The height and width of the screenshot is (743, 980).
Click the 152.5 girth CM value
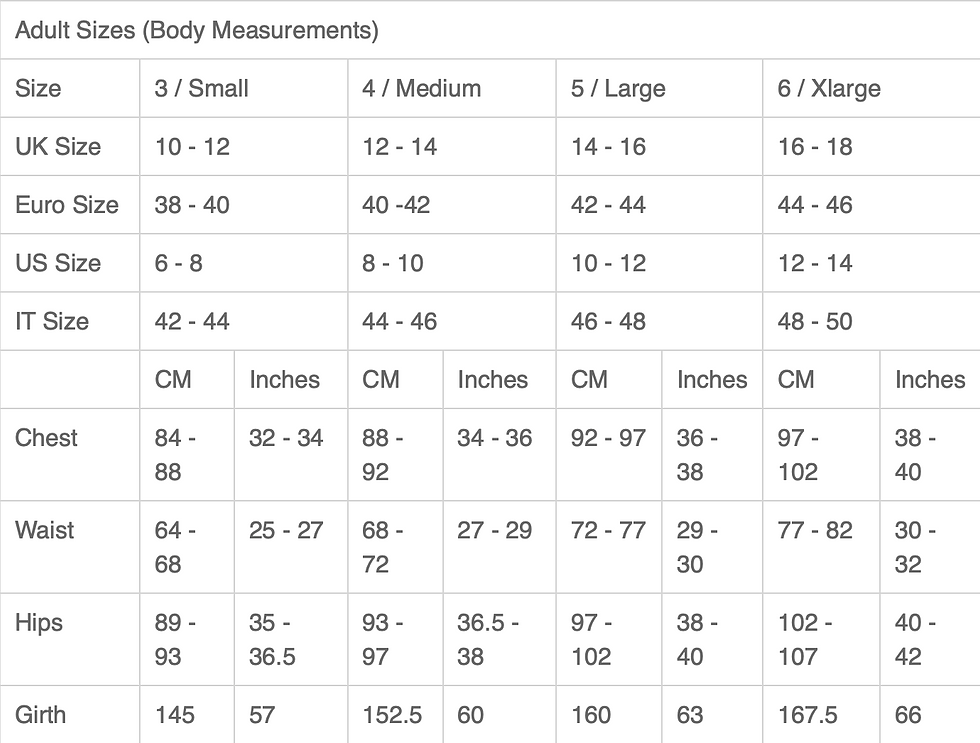[x=392, y=714]
